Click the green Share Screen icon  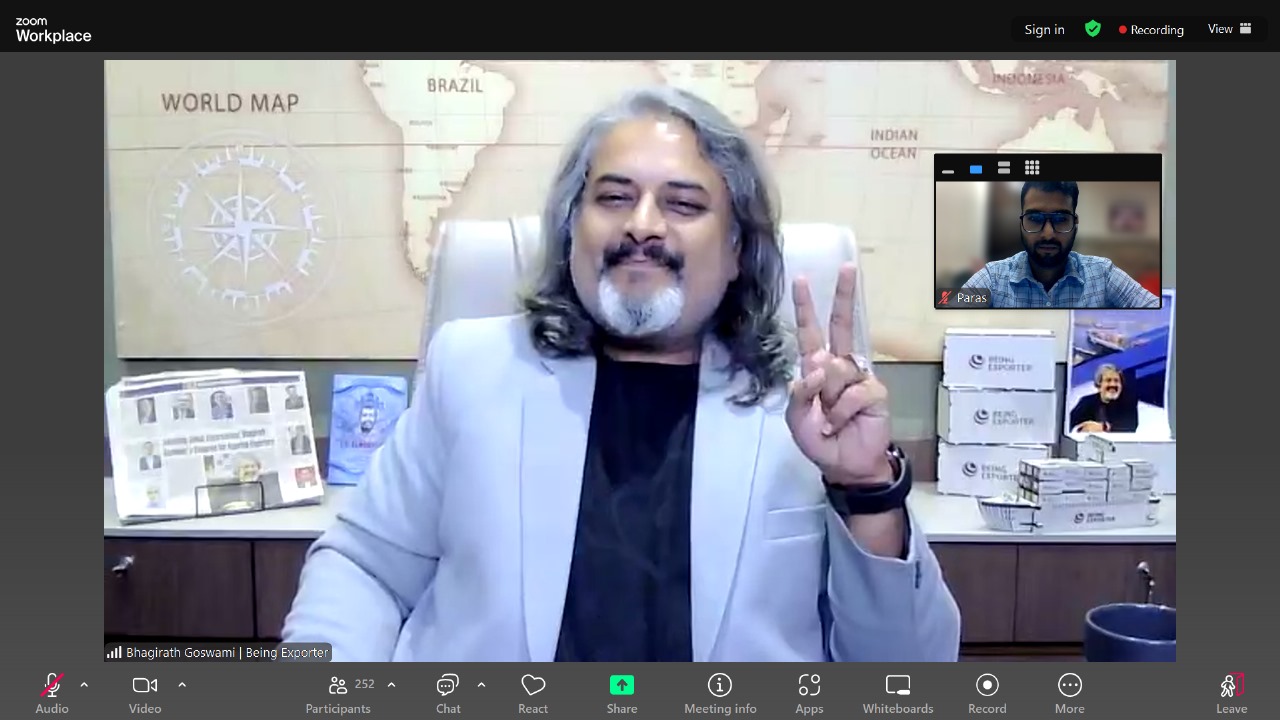pos(621,684)
